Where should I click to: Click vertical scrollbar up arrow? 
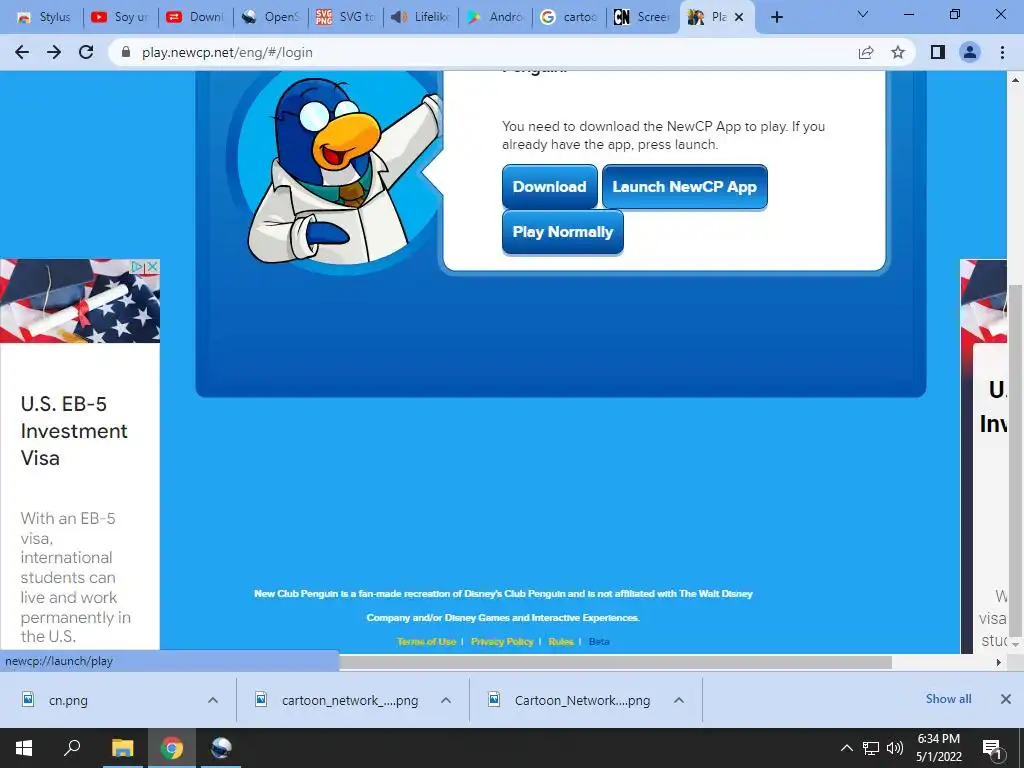tap(1015, 80)
